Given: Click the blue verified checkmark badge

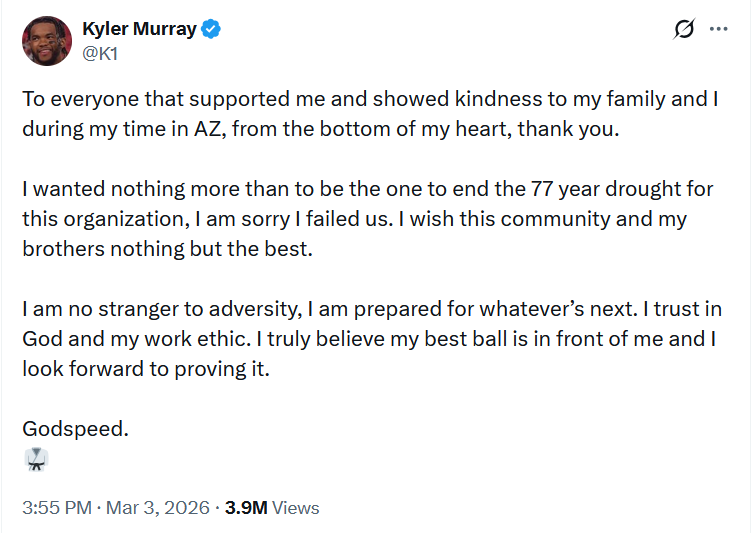Looking at the screenshot, I should [x=211, y=29].
